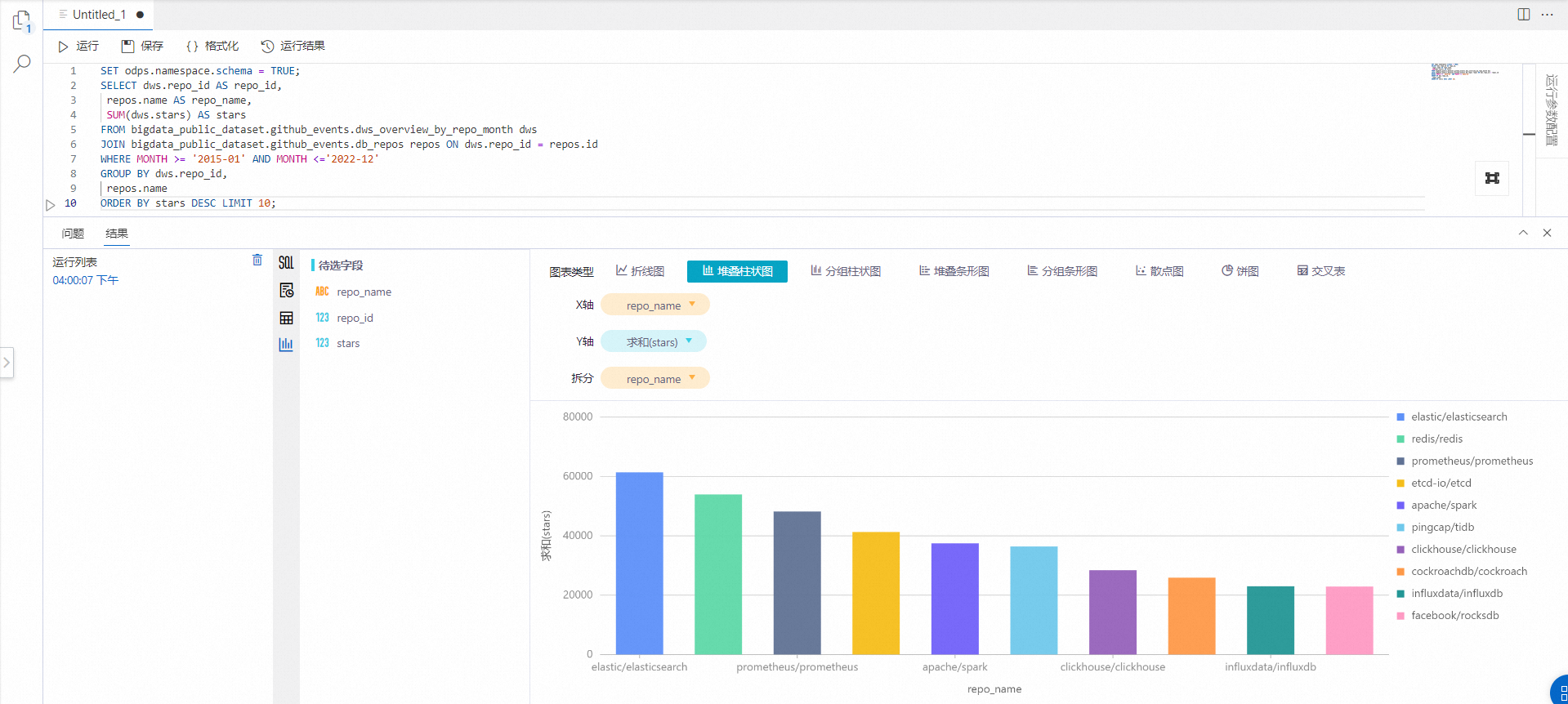Image resolution: width=1568 pixels, height=704 pixels.
Task: Switch to the 结果 tab
Action: click(117, 234)
